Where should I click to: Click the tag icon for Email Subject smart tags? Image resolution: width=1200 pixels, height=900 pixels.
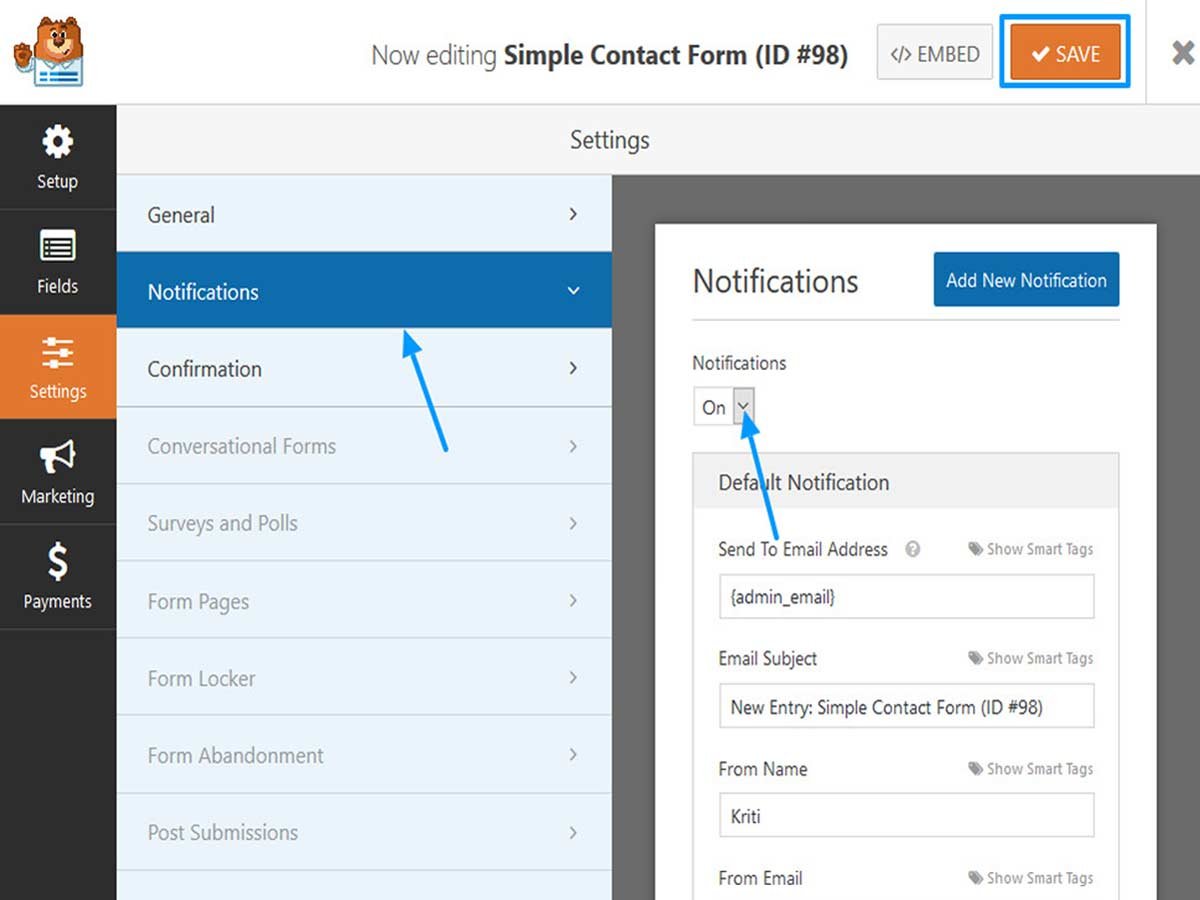(975, 658)
